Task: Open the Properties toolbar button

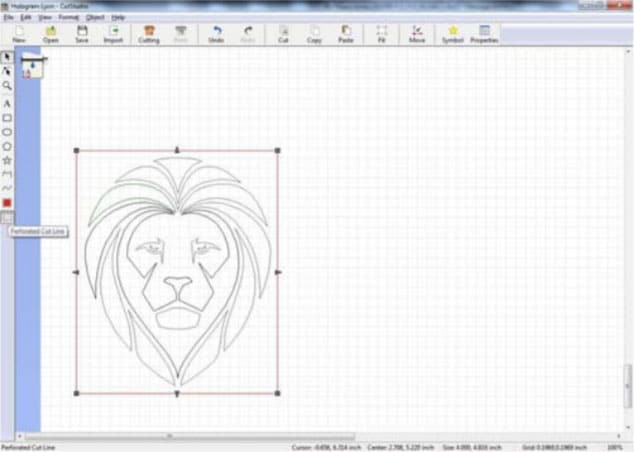Action: pyautogui.click(x=484, y=34)
